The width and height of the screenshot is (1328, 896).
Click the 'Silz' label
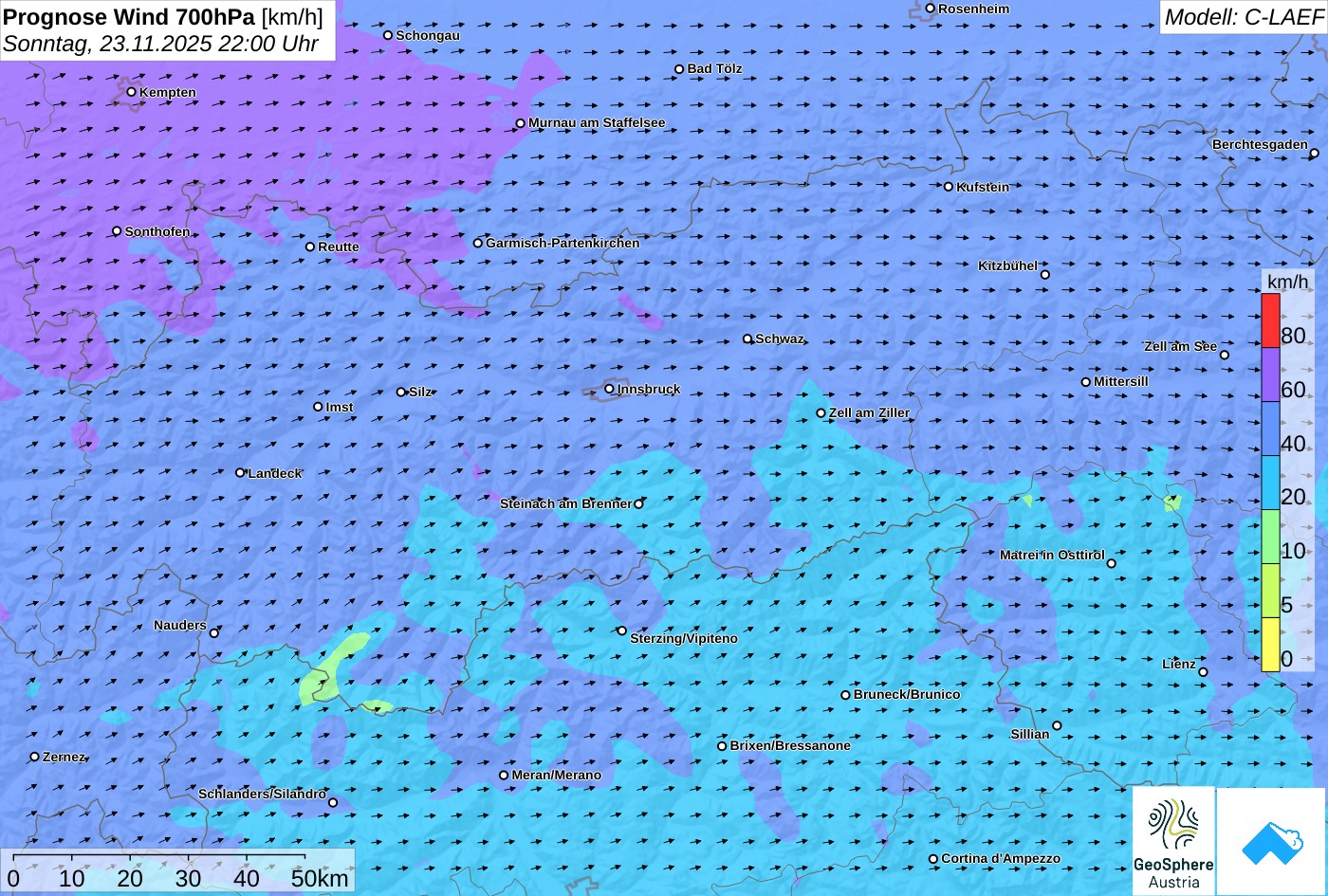[x=420, y=392]
